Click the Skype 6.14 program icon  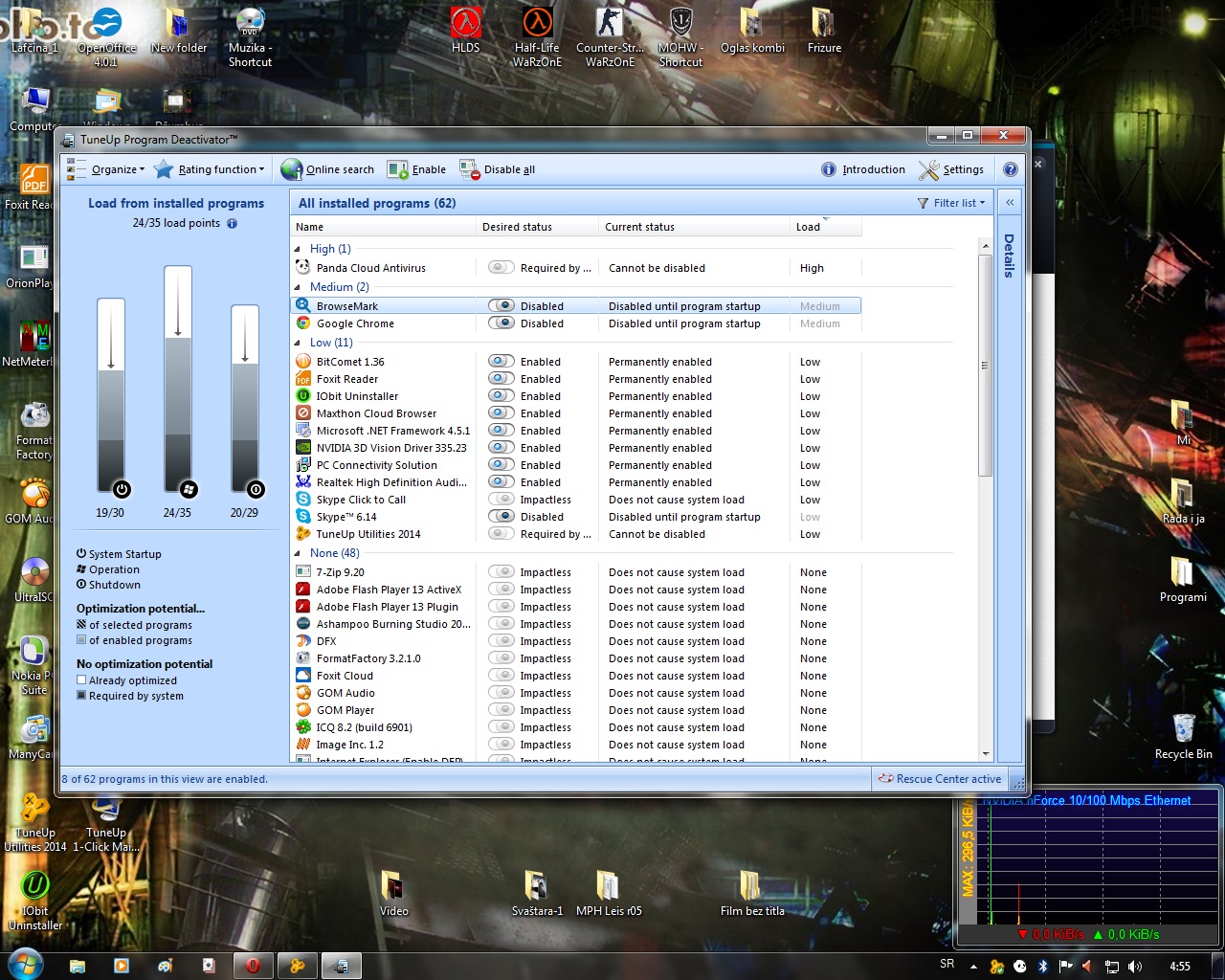[303, 517]
